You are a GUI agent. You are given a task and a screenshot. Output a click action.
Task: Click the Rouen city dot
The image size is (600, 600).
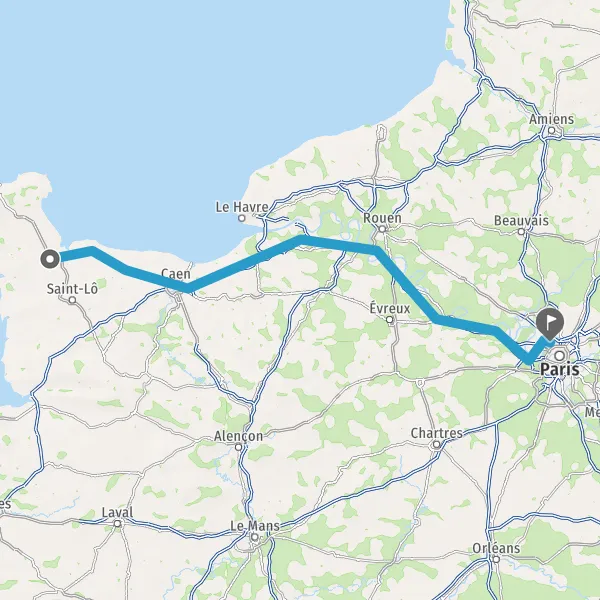[x=382, y=229]
